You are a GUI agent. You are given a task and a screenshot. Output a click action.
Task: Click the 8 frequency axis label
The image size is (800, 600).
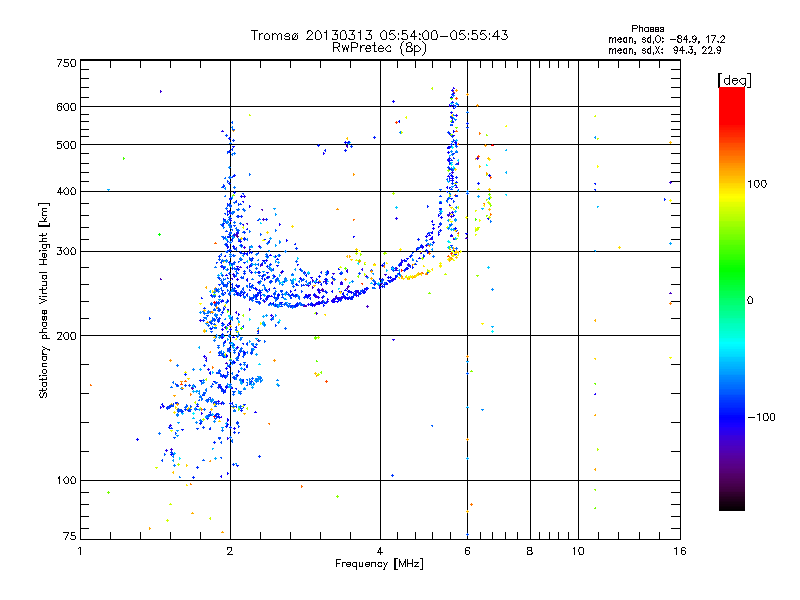(530, 551)
